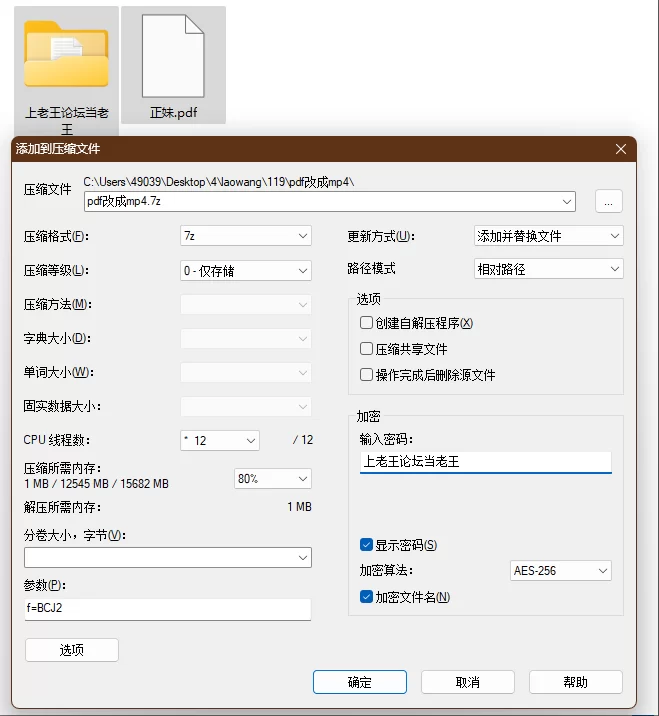659x716 pixels.
Task: Click the 字典大小 disabled dropdown
Action: [x=246, y=338]
